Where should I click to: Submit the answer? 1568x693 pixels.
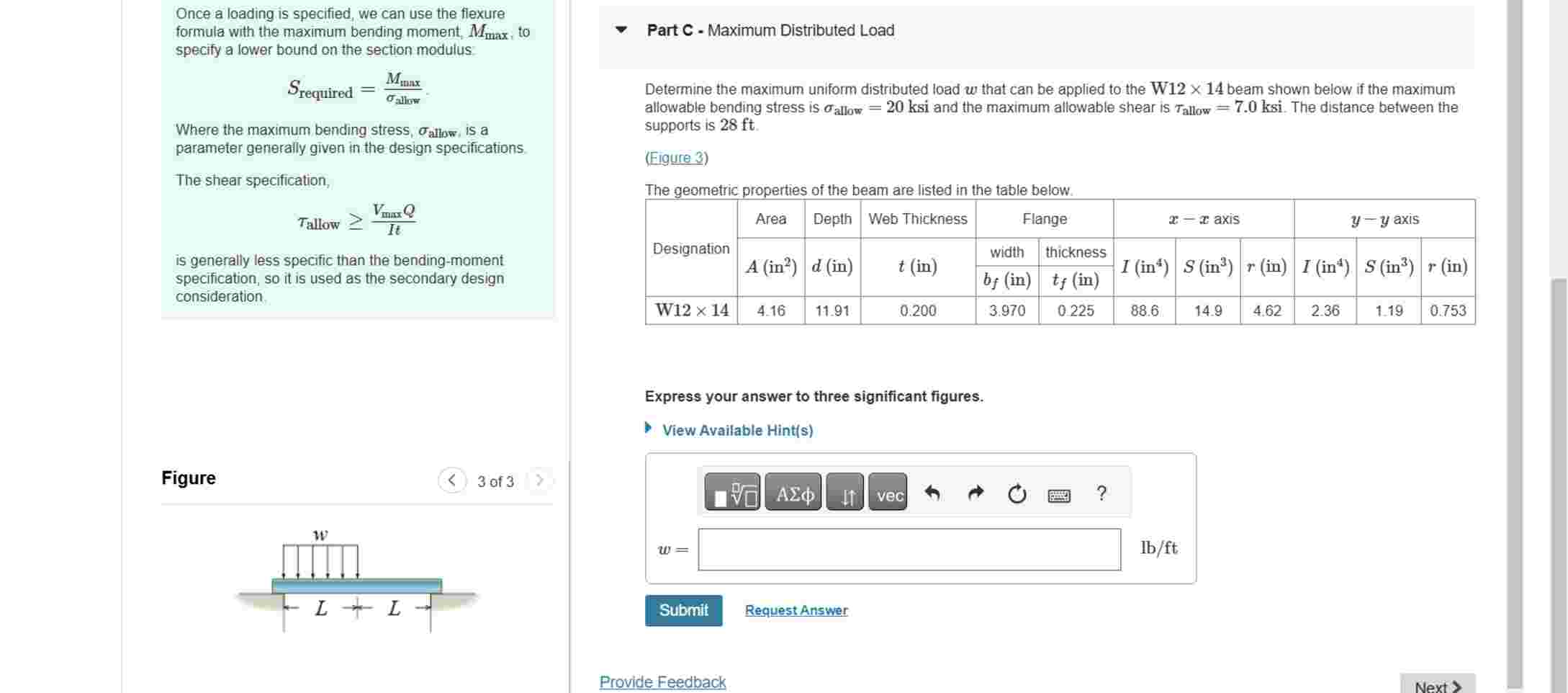(x=682, y=611)
